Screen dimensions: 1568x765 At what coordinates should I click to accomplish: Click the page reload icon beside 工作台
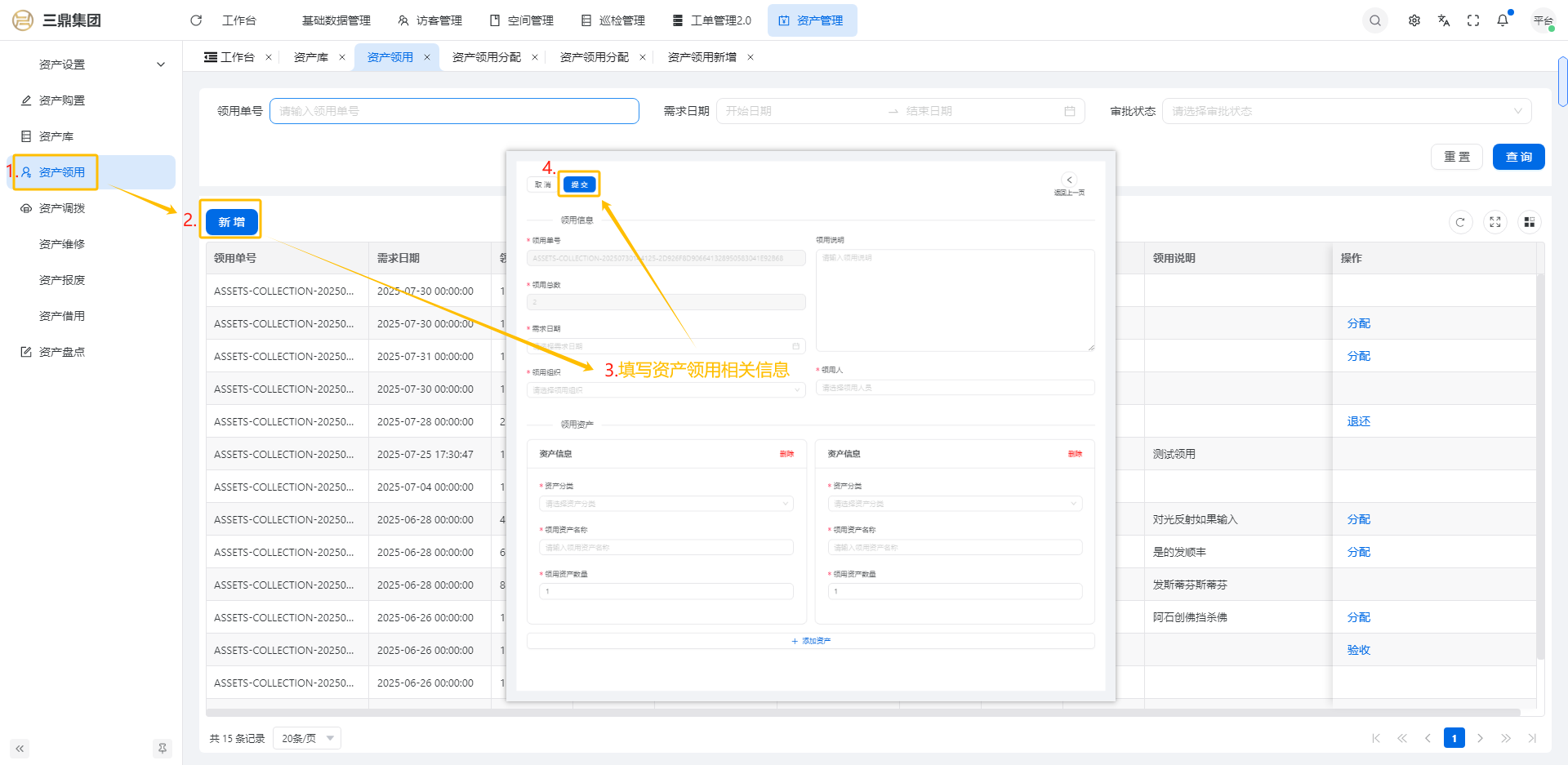(x=196, y=20)
